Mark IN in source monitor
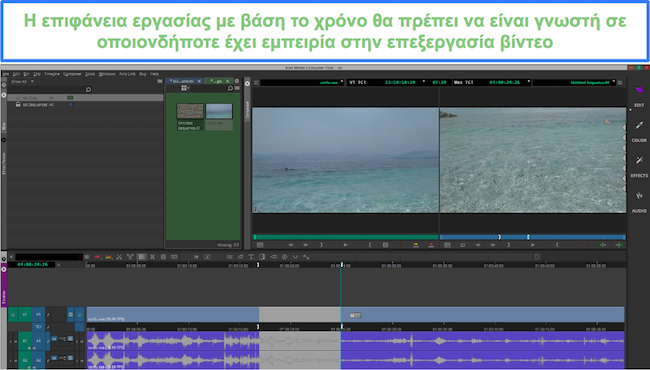 [x=370, y=245]
